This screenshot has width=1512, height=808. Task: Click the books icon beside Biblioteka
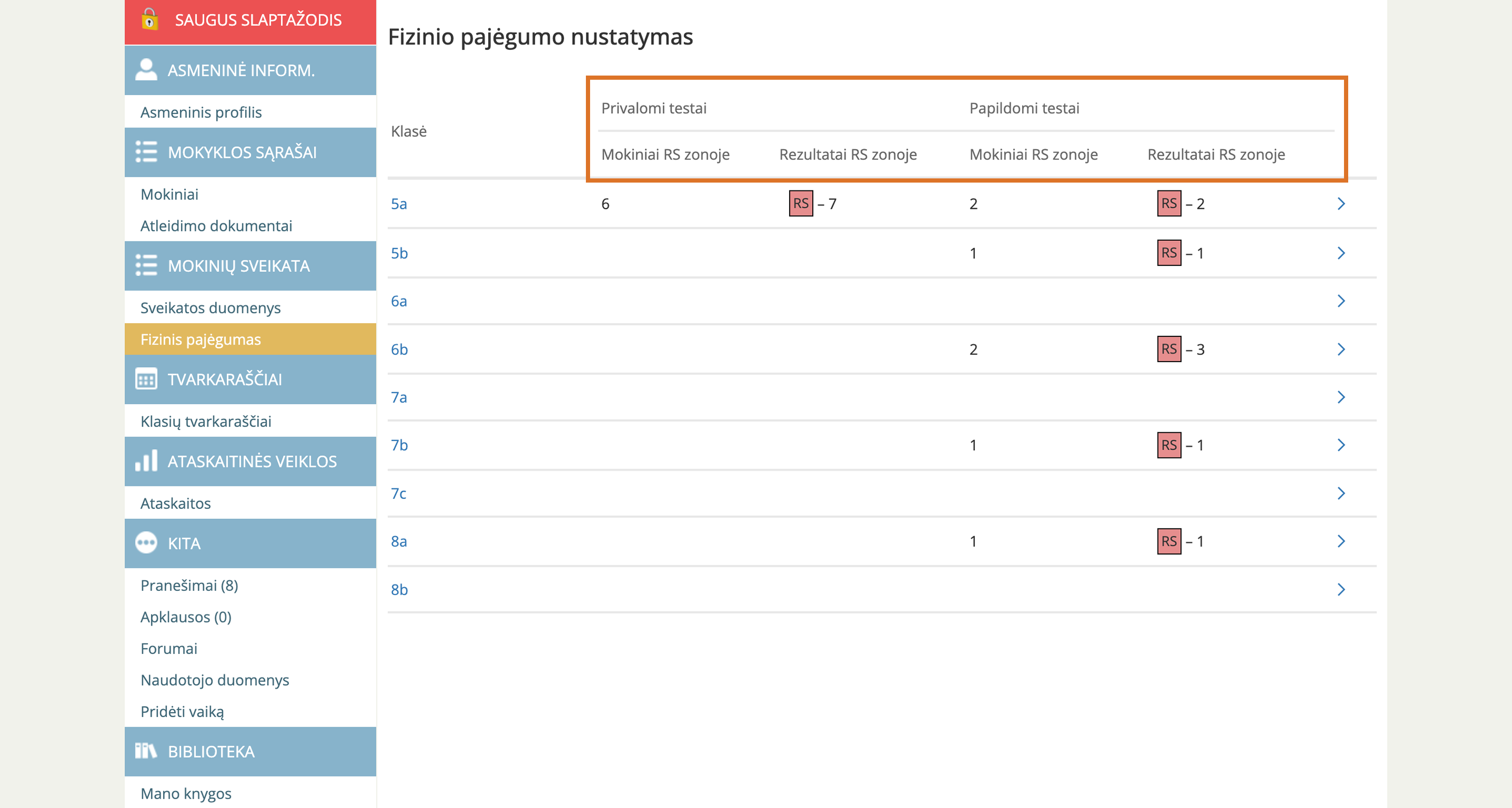(146, 750)
